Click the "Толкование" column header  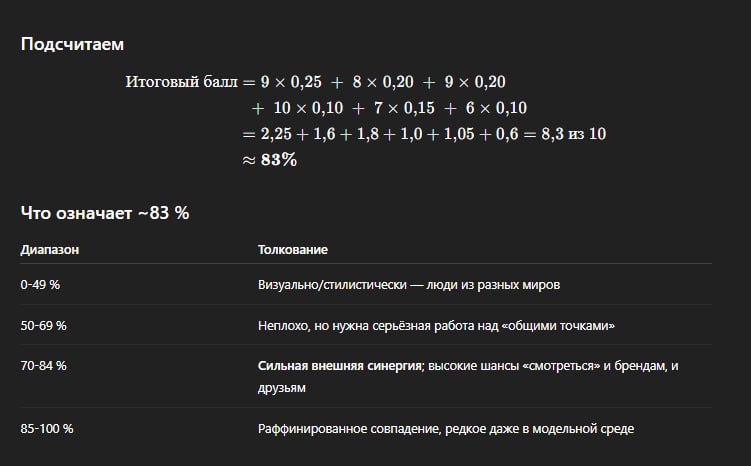click(293, 250)
